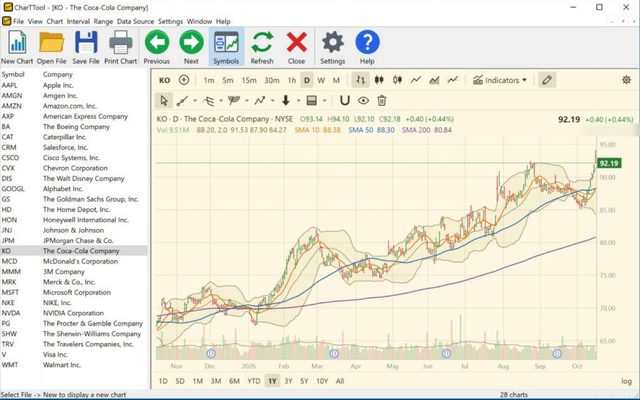
Task: Toggle drawings visibility eye icon
Action: pyautogui.click(x=363, y=100)
